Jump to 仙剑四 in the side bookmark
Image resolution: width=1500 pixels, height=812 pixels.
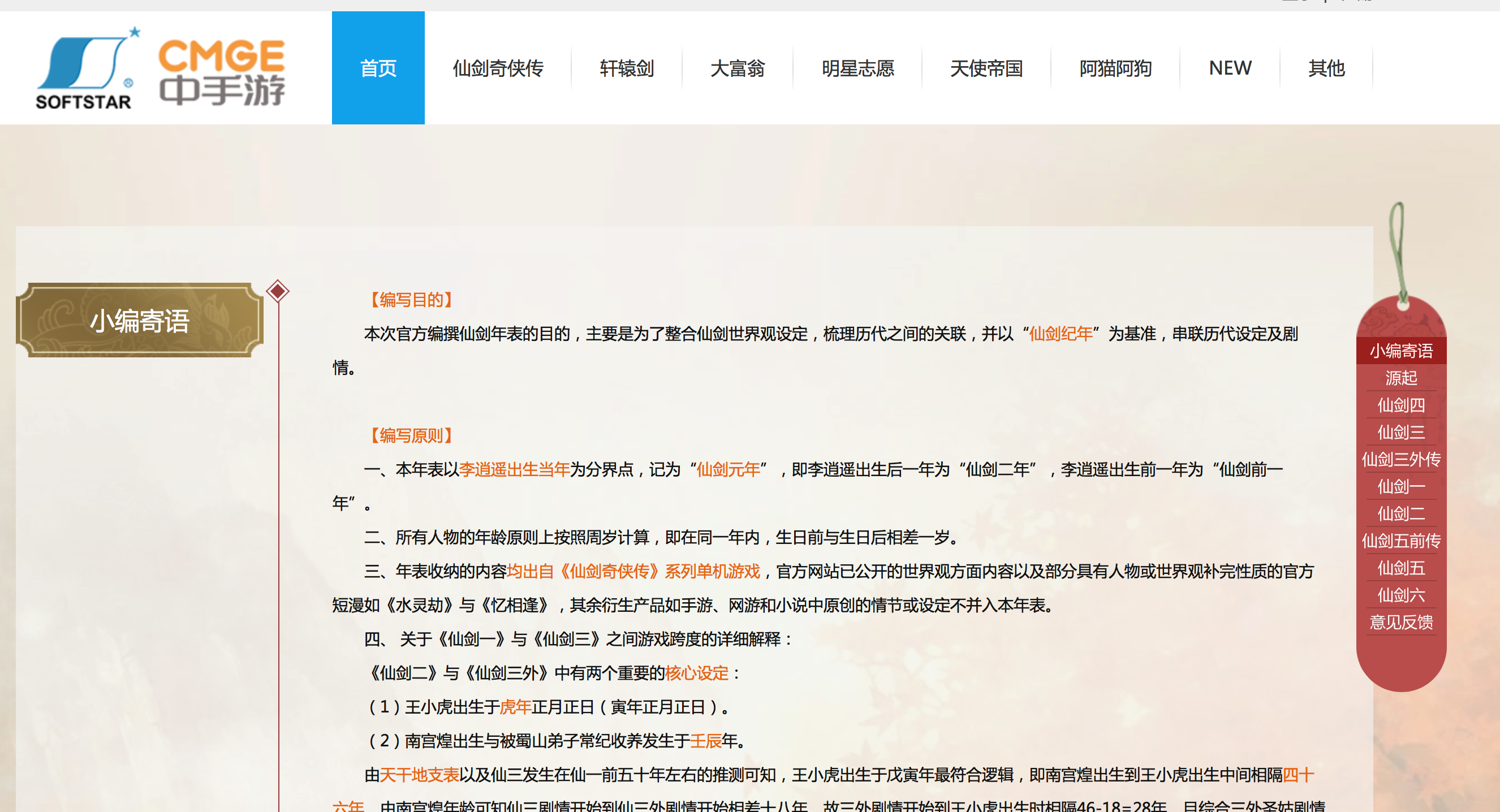(x=1401, y=405)
